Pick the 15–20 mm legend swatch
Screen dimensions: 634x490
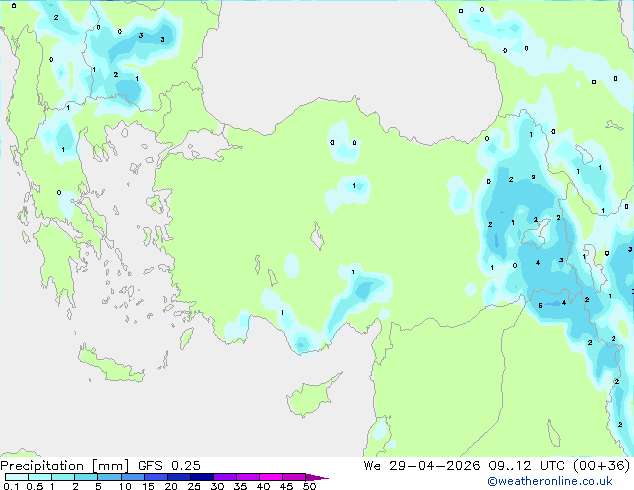pyautogui.click(x=156, y=477)
